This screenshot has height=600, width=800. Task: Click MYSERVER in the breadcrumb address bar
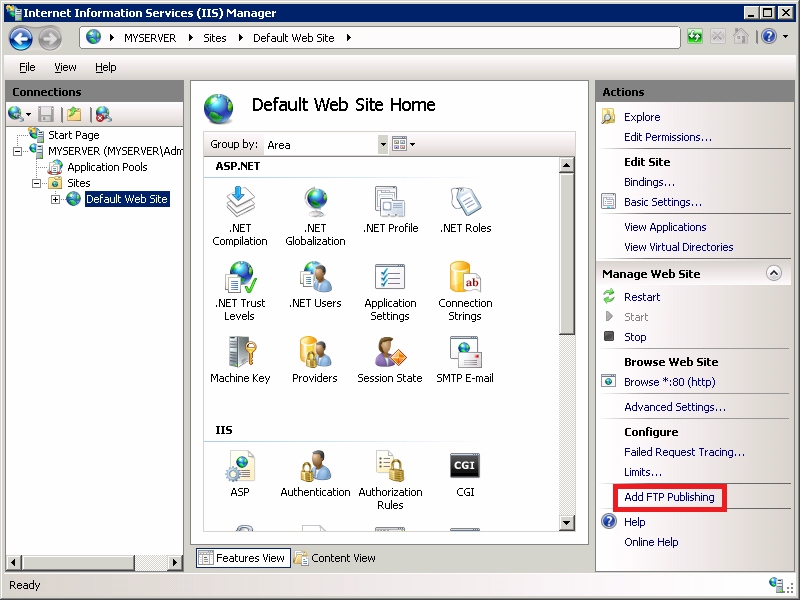[x=150, y=38]
